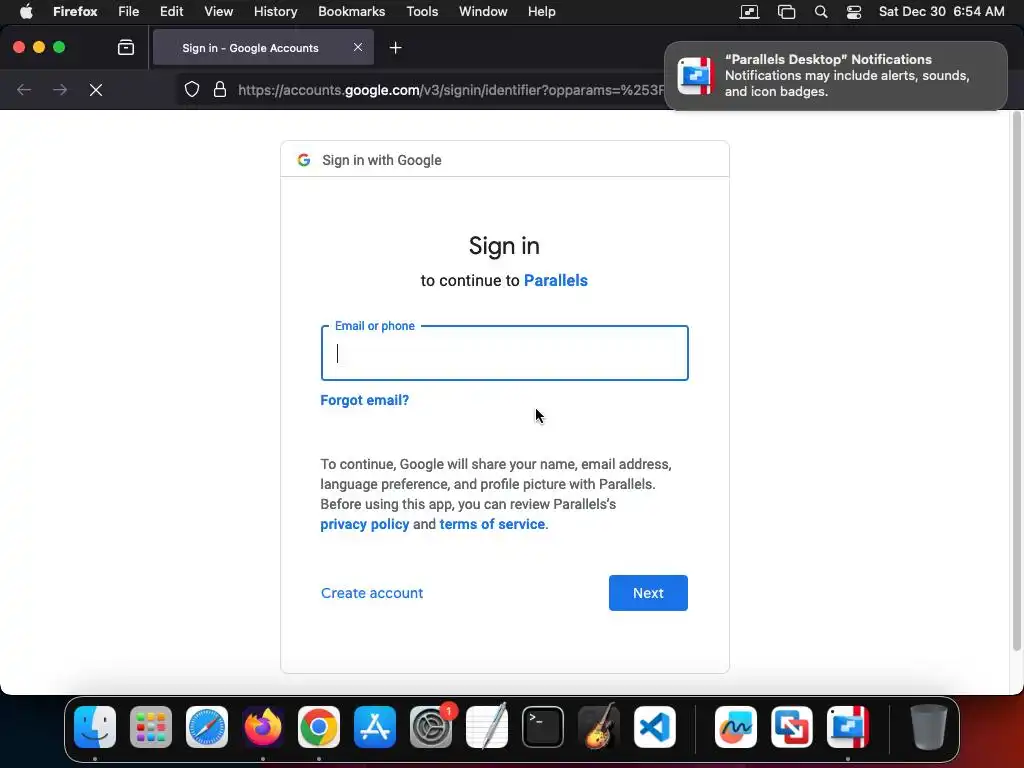Open Control Center in menu bar
1024x768 pixels.
(854, 12)
